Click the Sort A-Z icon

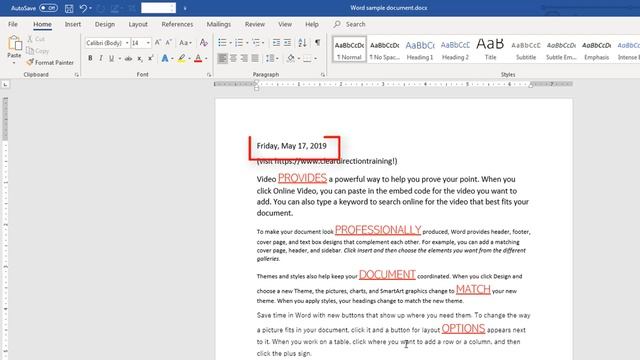click(302, 42)
